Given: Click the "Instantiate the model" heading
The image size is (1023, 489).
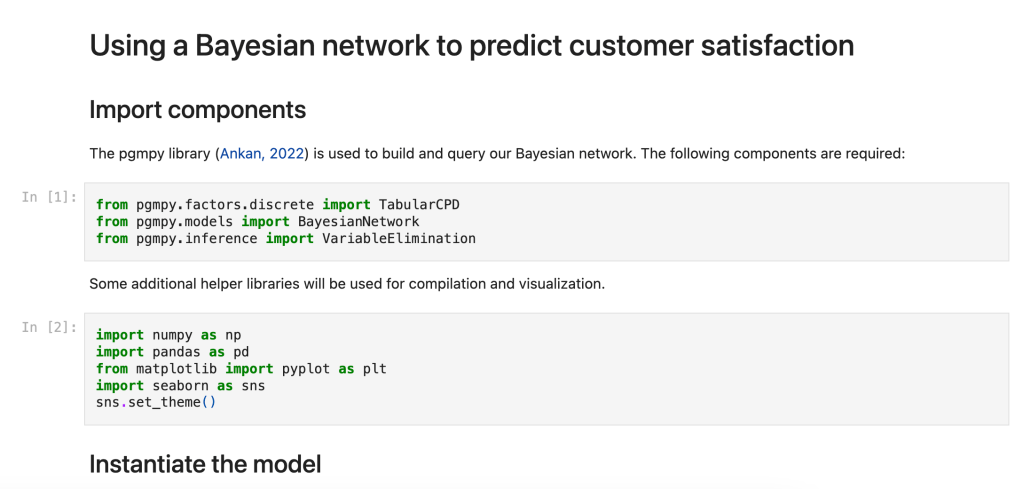Looking at the screenshot, I should pos(205,464).
